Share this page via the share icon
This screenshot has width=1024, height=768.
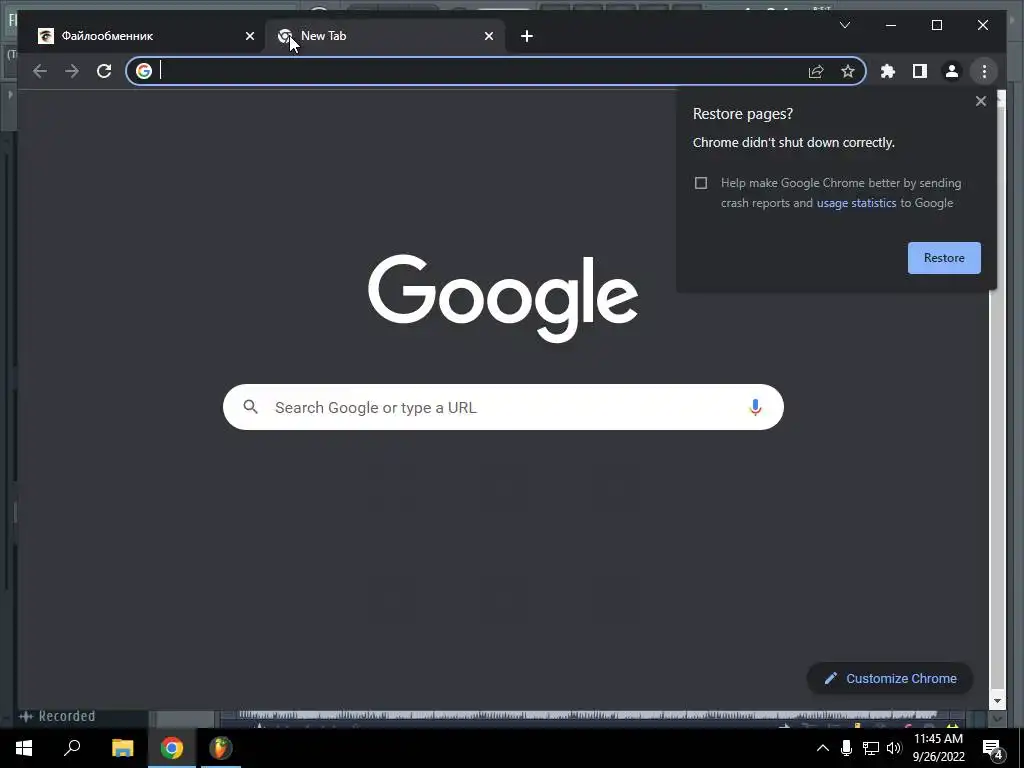click(x=816, y=71)
